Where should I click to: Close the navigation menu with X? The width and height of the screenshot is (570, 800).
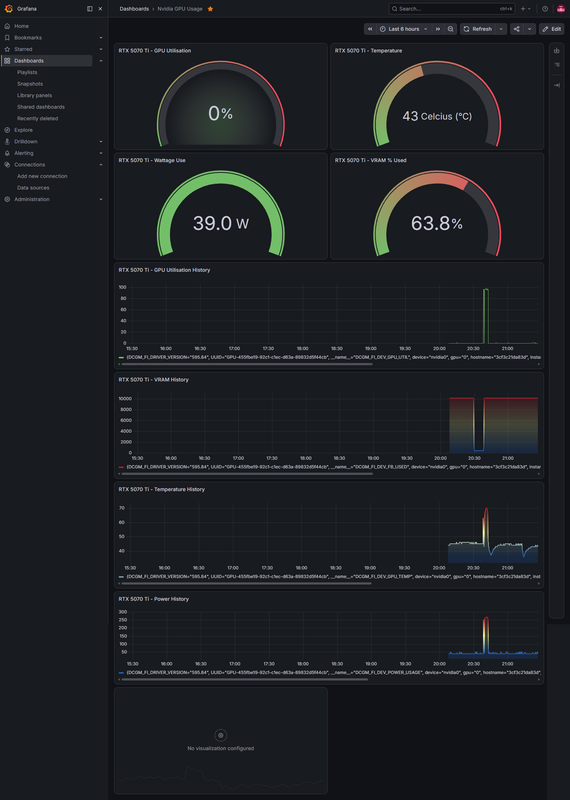[x=100, y=9]
